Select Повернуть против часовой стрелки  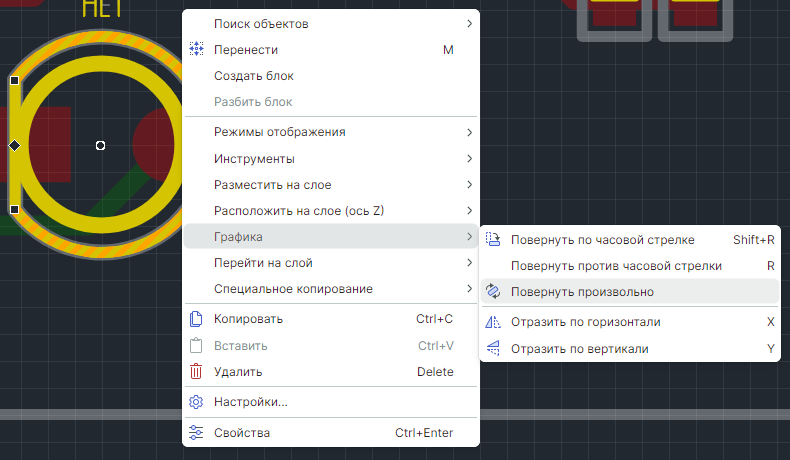point(630,266)
